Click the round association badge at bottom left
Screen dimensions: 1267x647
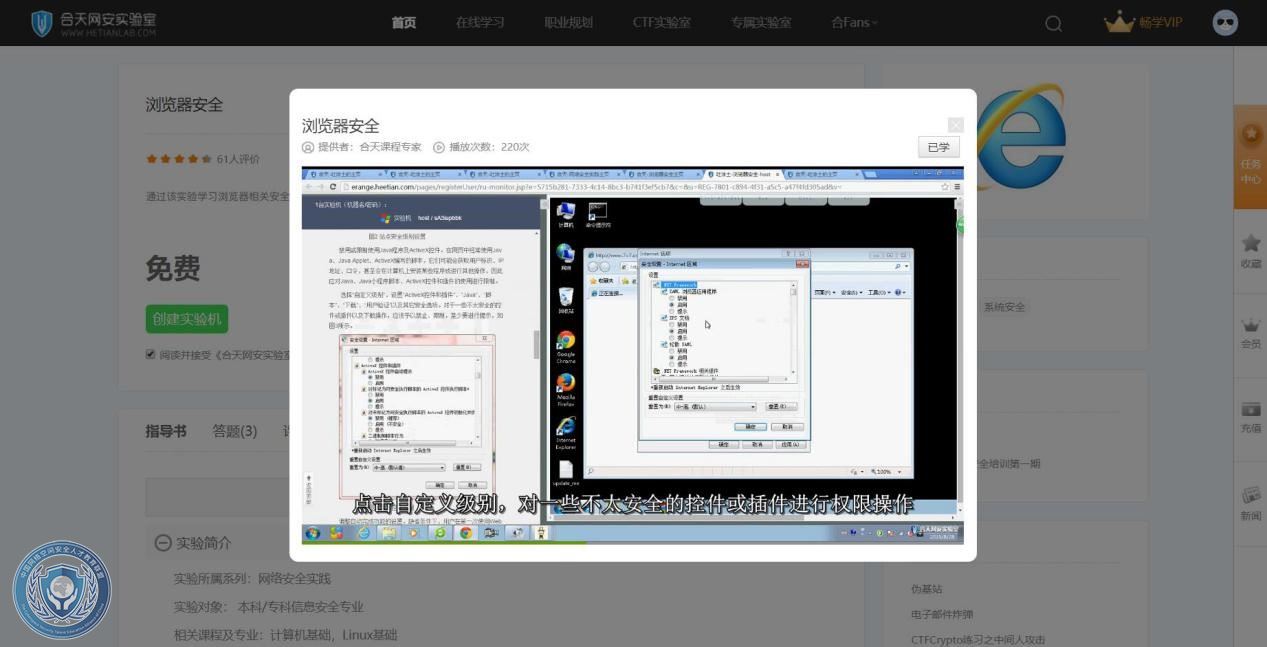[x=62, y=589]
